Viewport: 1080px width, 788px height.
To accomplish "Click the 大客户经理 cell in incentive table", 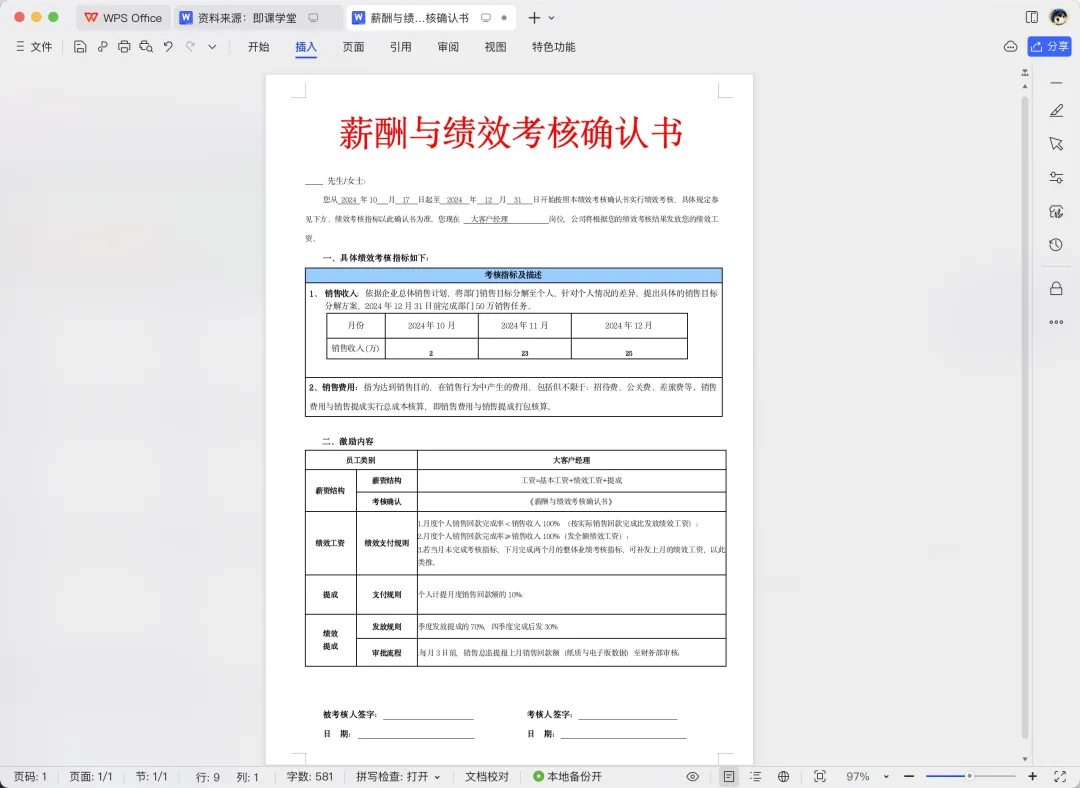I will [572, 460].
